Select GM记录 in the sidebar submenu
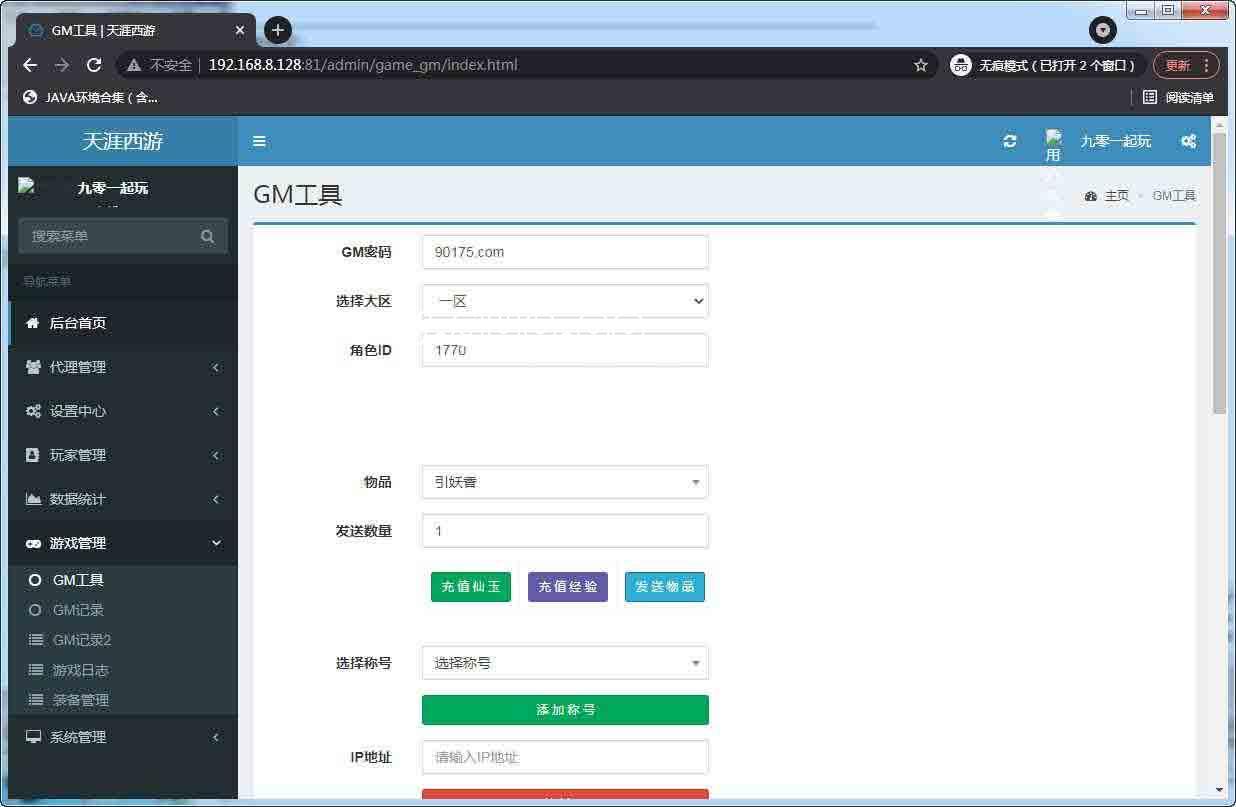This screenshot has width=1236, height=807. click(78, 610)
